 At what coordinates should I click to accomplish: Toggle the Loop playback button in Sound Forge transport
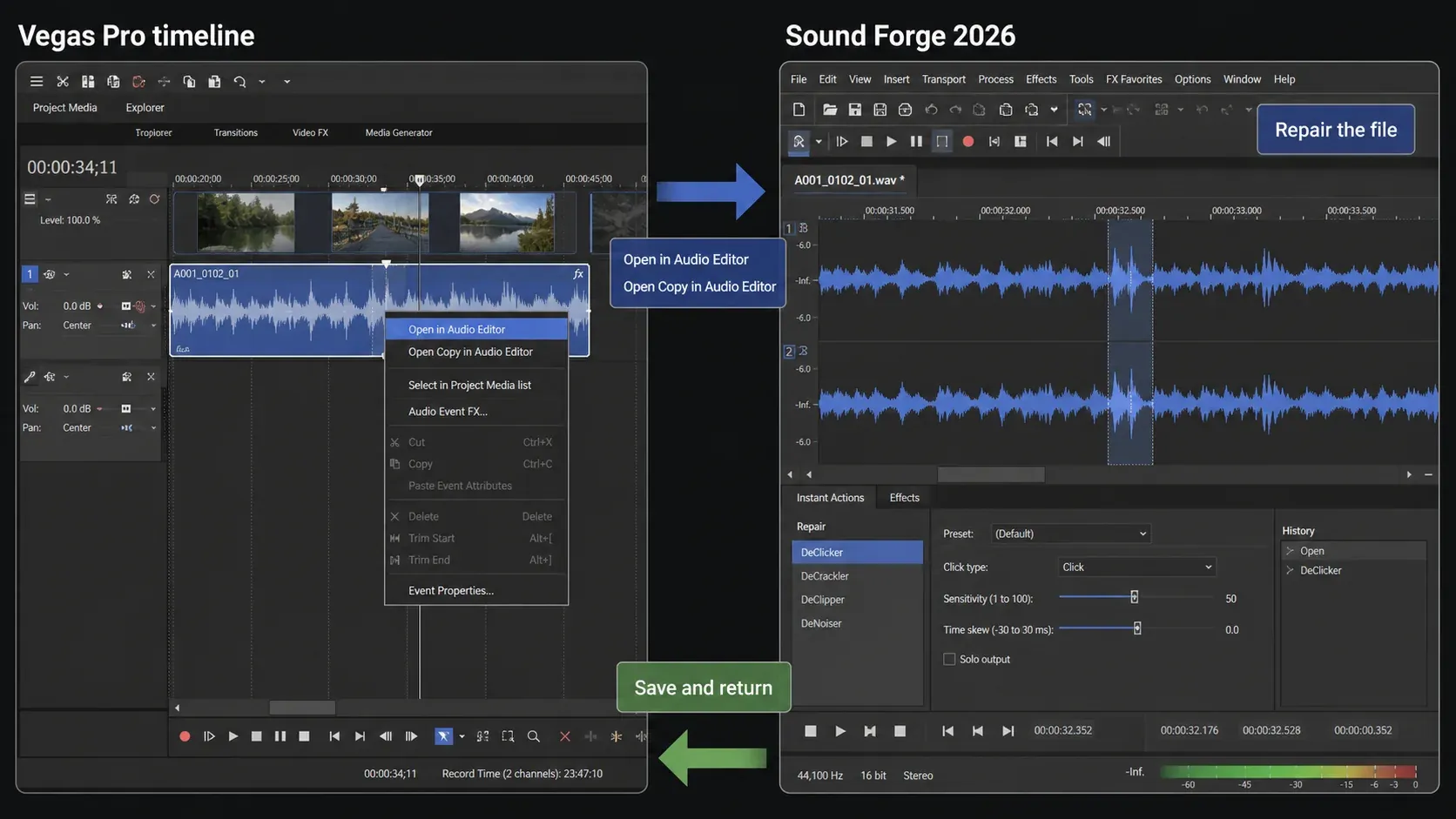pos(942,141)
